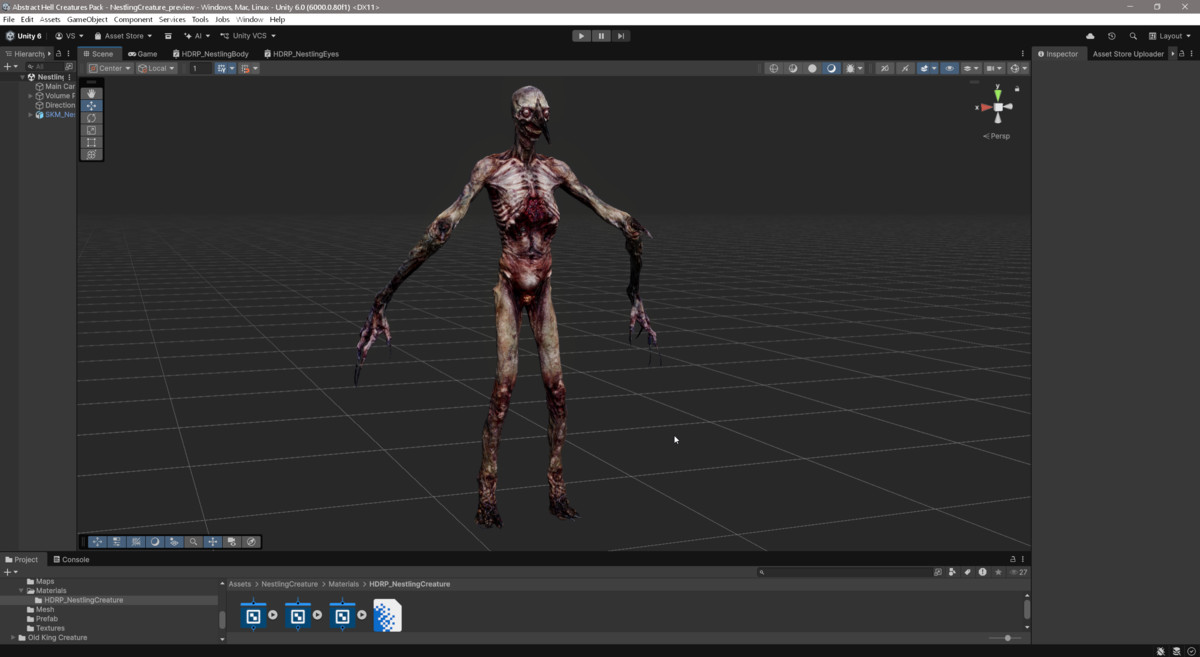Select unlit draw mode sphere icon
Viewport: 1200px width, 657px height.
[812, 68]
